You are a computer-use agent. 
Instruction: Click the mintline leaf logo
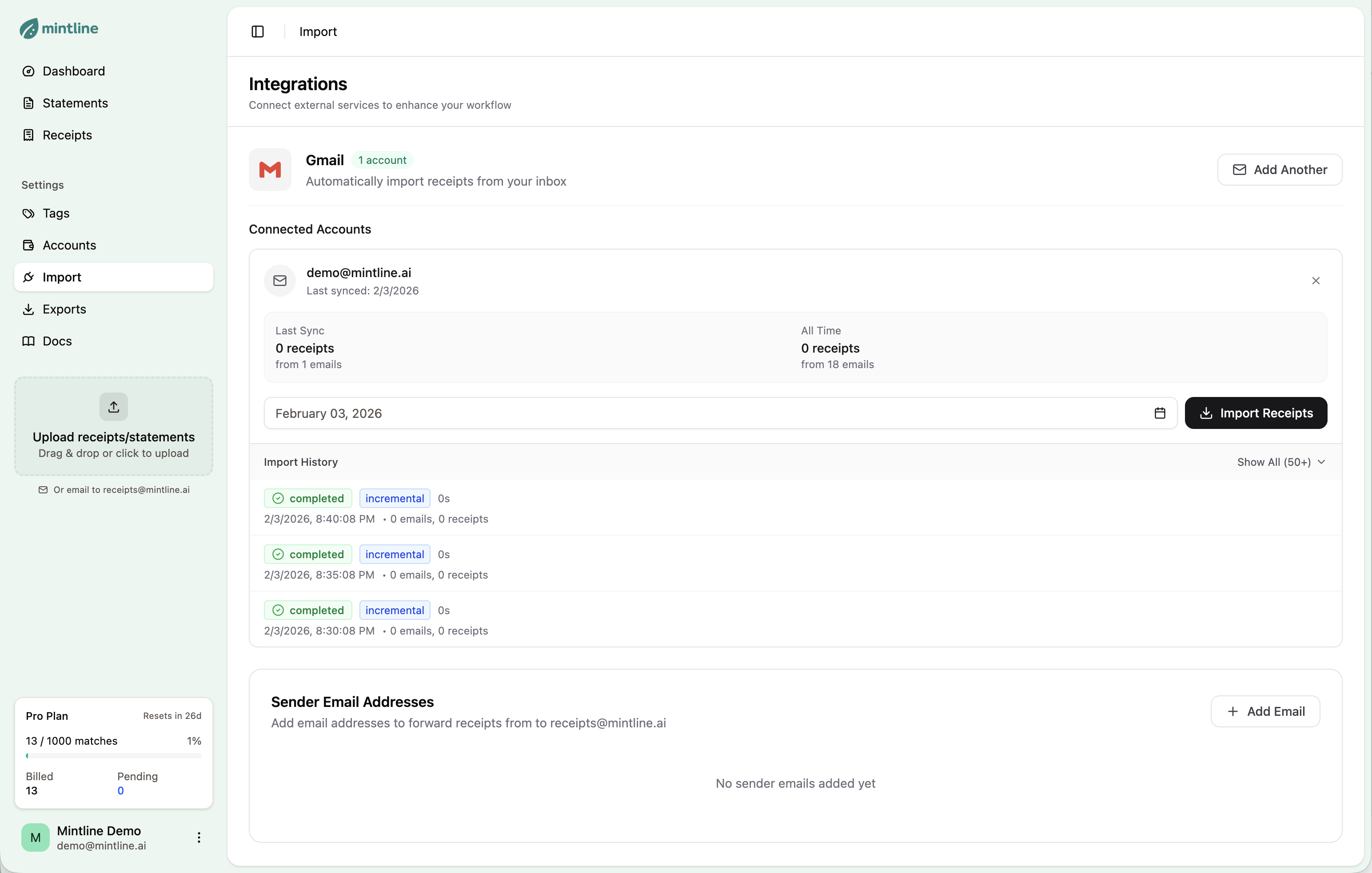tap(28, 28)
